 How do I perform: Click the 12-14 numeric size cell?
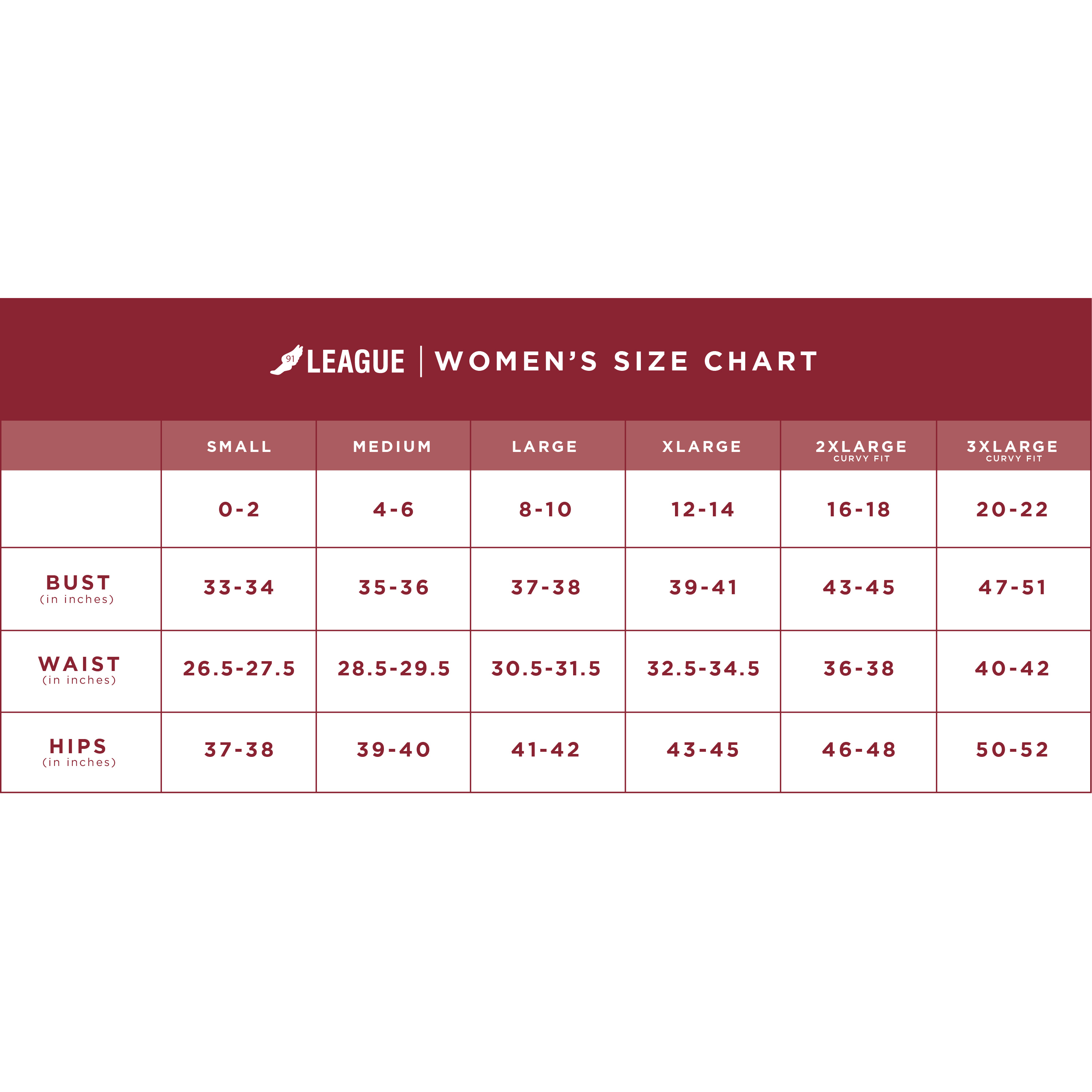[x=703, y=509]
